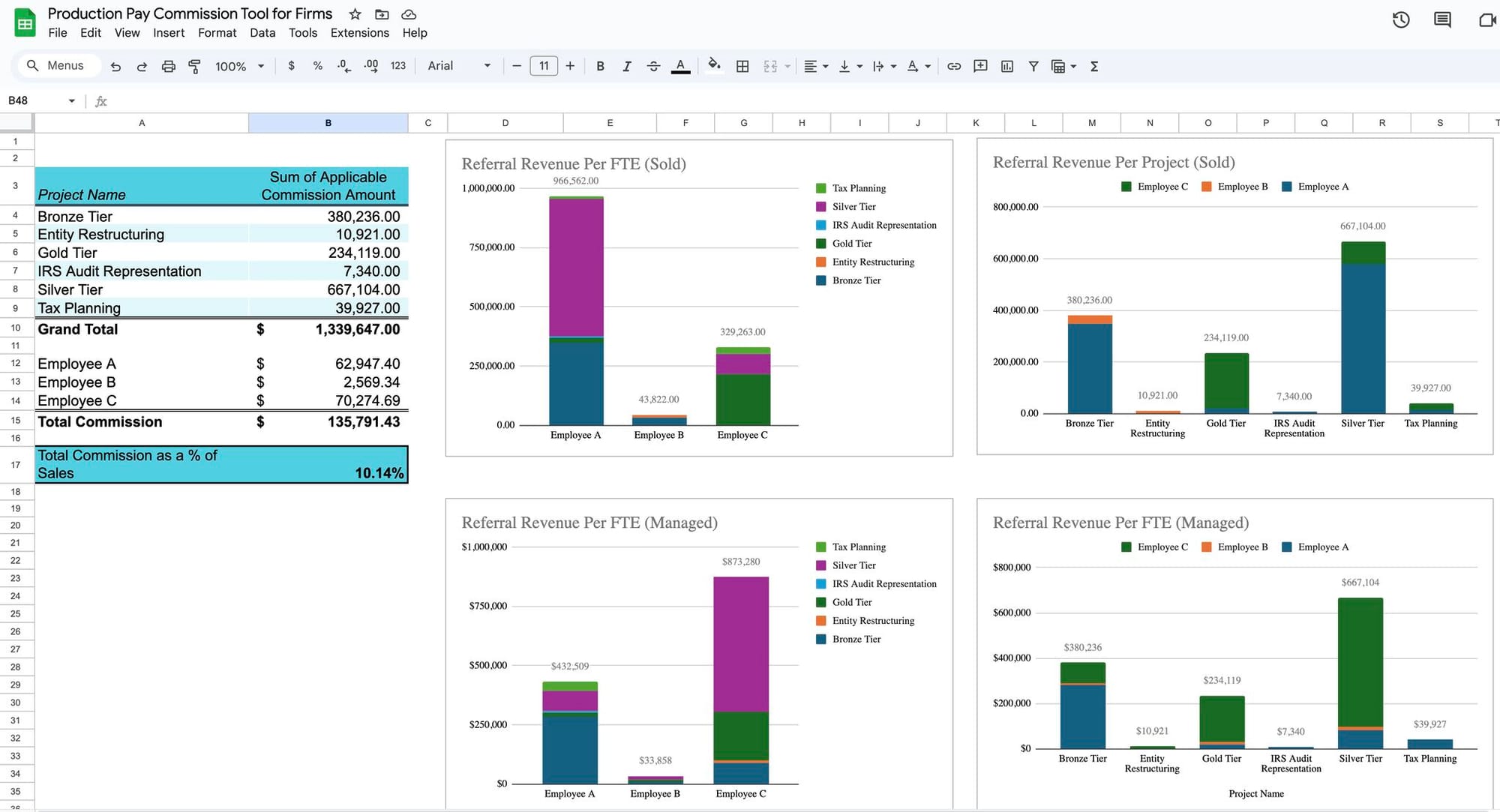Image resolution: width=1500 pixels, height=812 pixels.
Task: Click the fill color paint bucket
Action: coord(713,66)
